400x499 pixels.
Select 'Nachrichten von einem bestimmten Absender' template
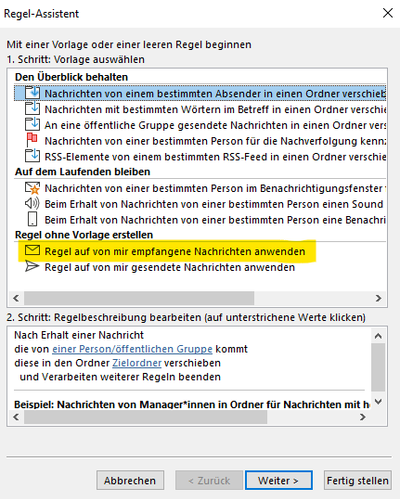pyautogui.click(x=200, y=93)
